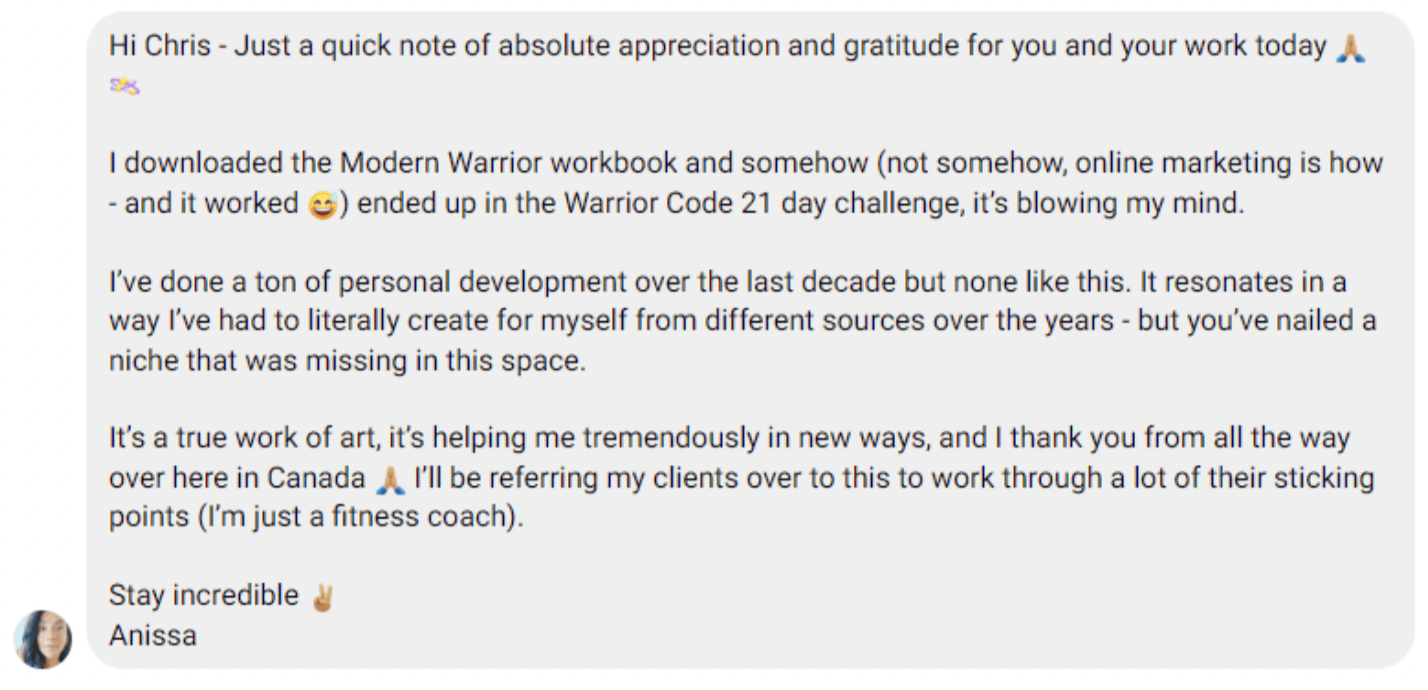Click the word 'Canada' in the message

coord(316,479)
